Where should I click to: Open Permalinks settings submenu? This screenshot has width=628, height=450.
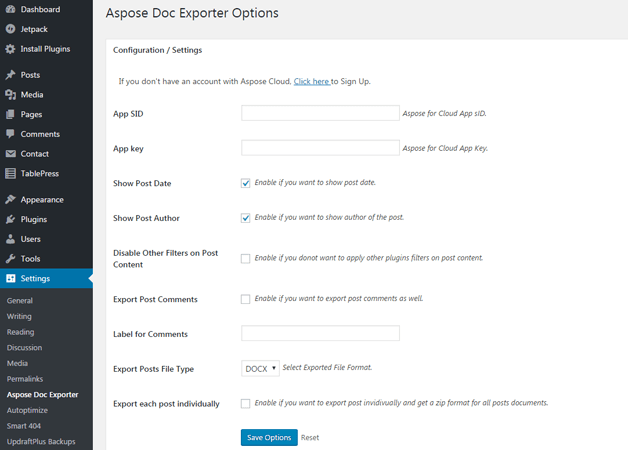tap(25, 379)
